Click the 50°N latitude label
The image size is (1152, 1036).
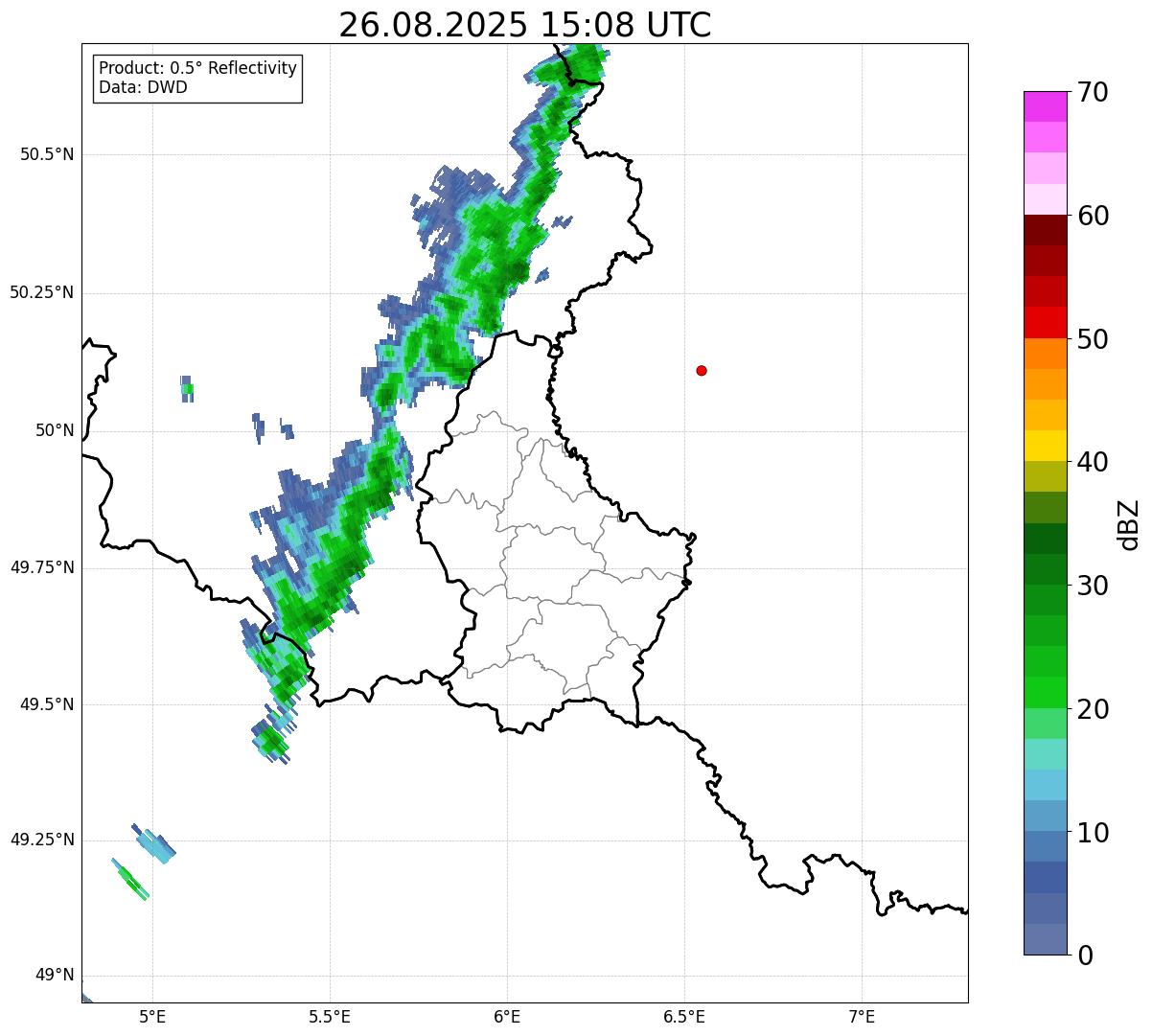tap(55, 430)
